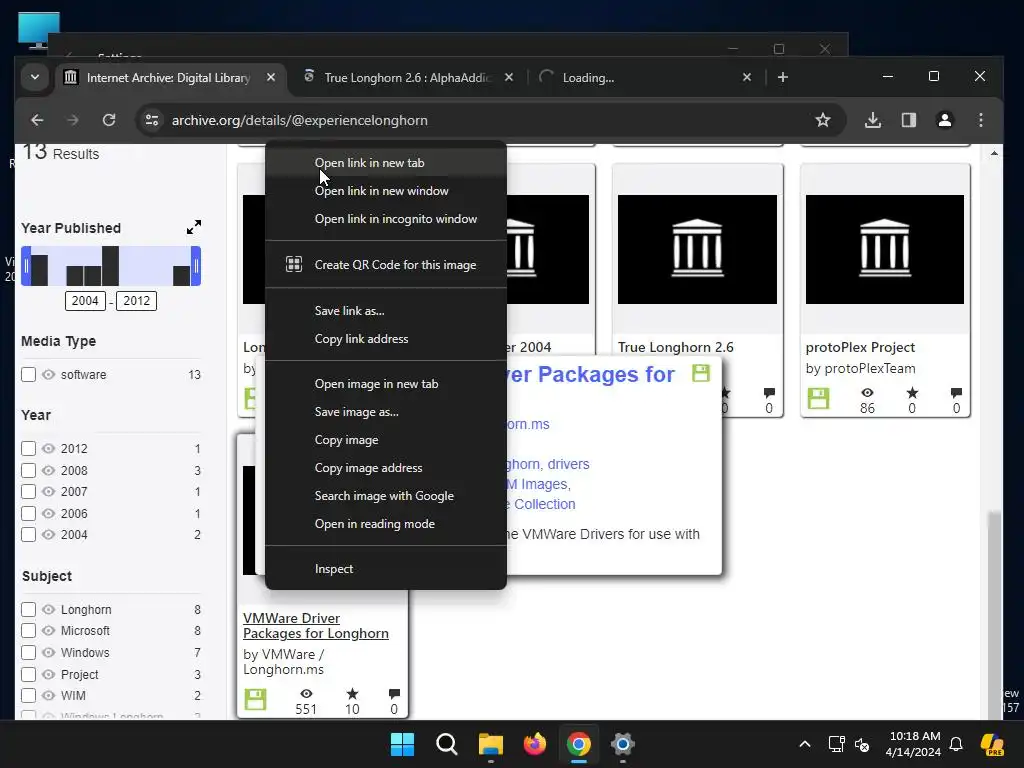Image resolution: width=1024 pixels, height=768 pixels.
Task: Click the favorites star on protoPlex Project card
Action: [x=912, y=392]
